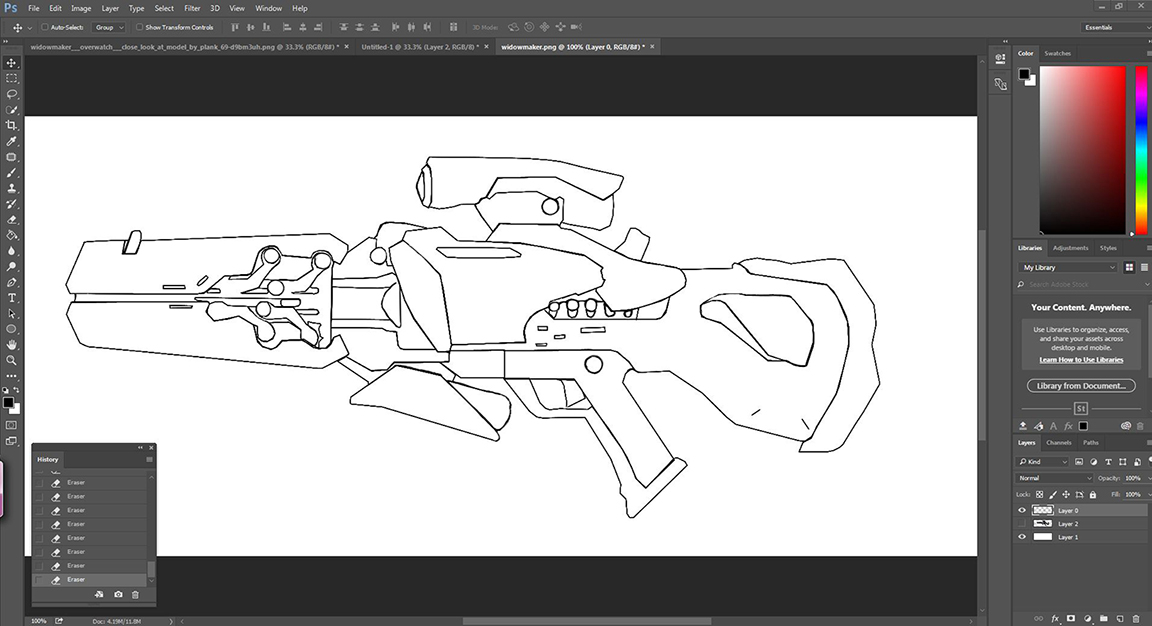Add a layer mask in Layers panel
The height and width of the screenshot is (626, 1152).
point(1071,619)
